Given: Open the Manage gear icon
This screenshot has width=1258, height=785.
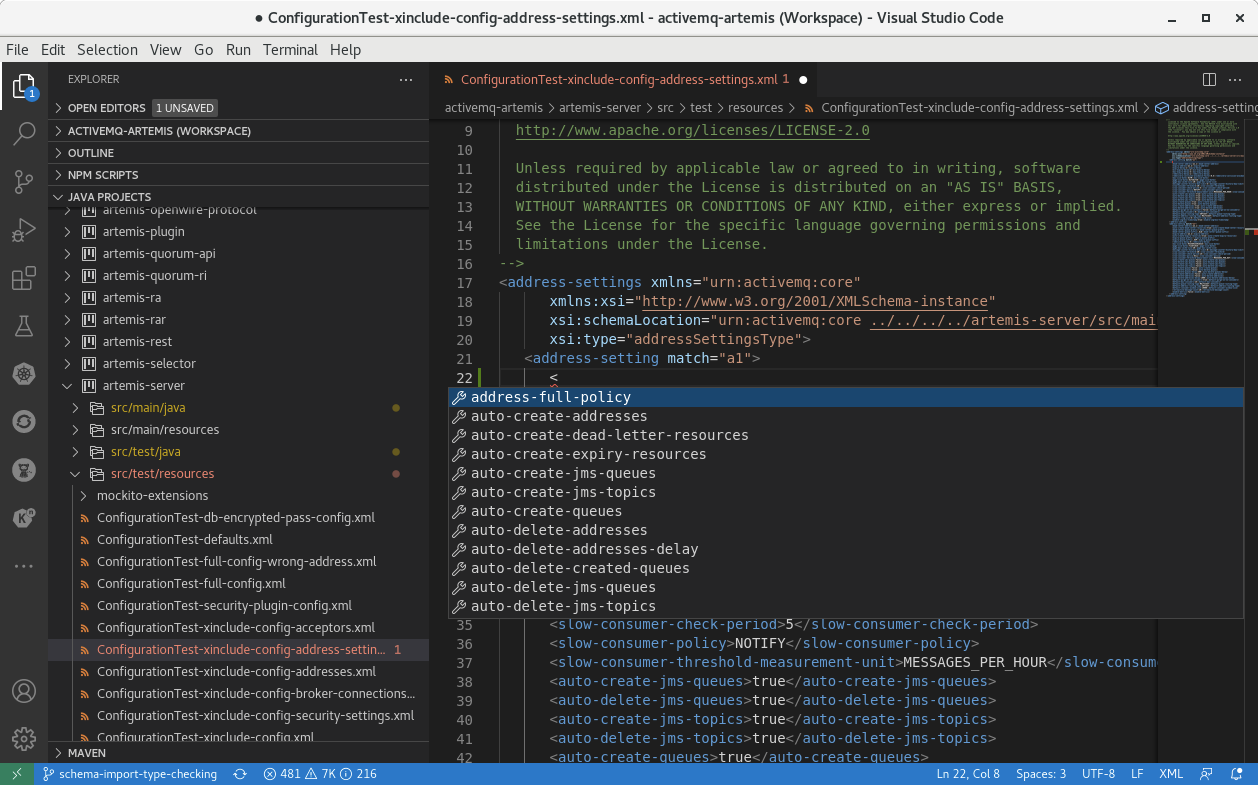Looking at the screenshot, I should 24,740.
